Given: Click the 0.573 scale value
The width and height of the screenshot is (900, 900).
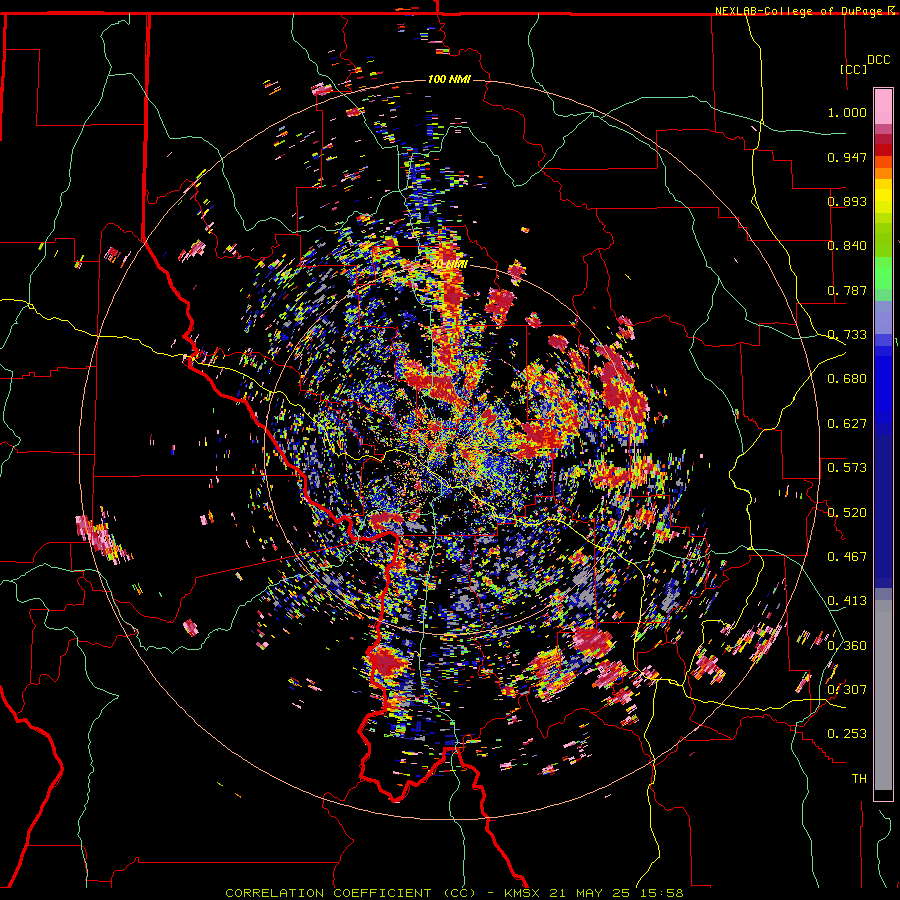Looking at the screenshot, I should (847, 468).
